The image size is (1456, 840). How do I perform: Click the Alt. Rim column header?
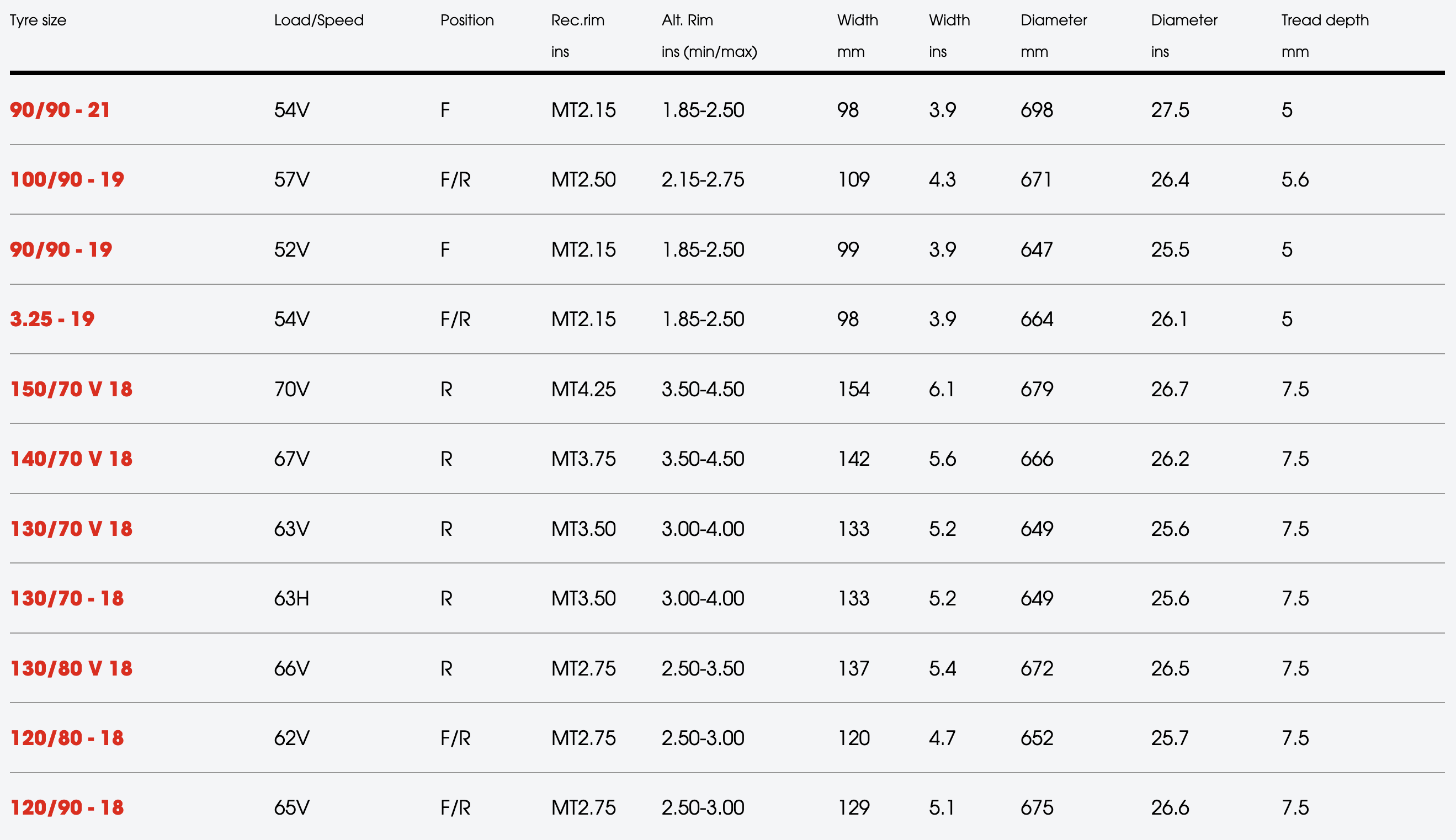688,20
